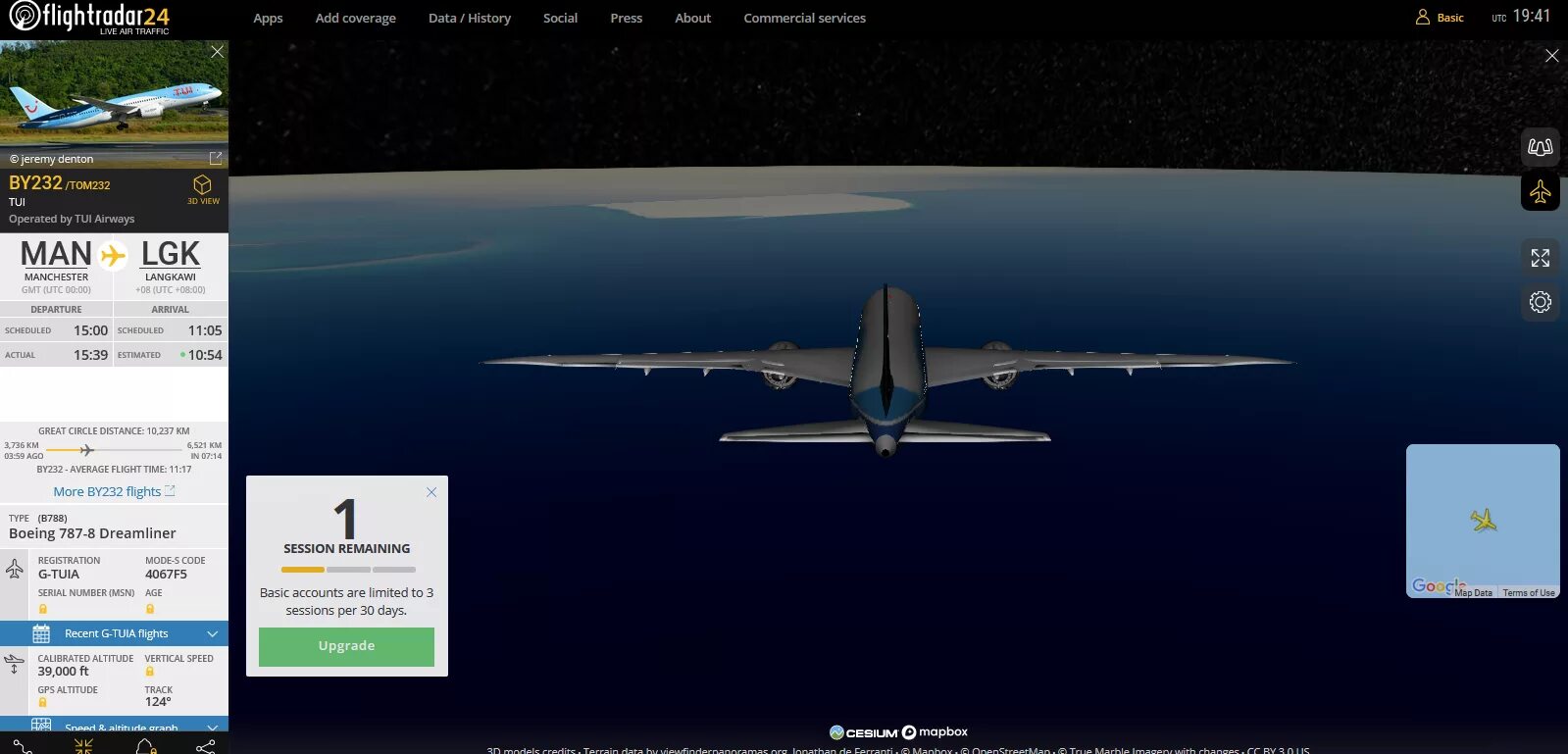1568x754 pixels.
Task: Click Boeing 787-8 Dreamliner type text
Action: 92,533
